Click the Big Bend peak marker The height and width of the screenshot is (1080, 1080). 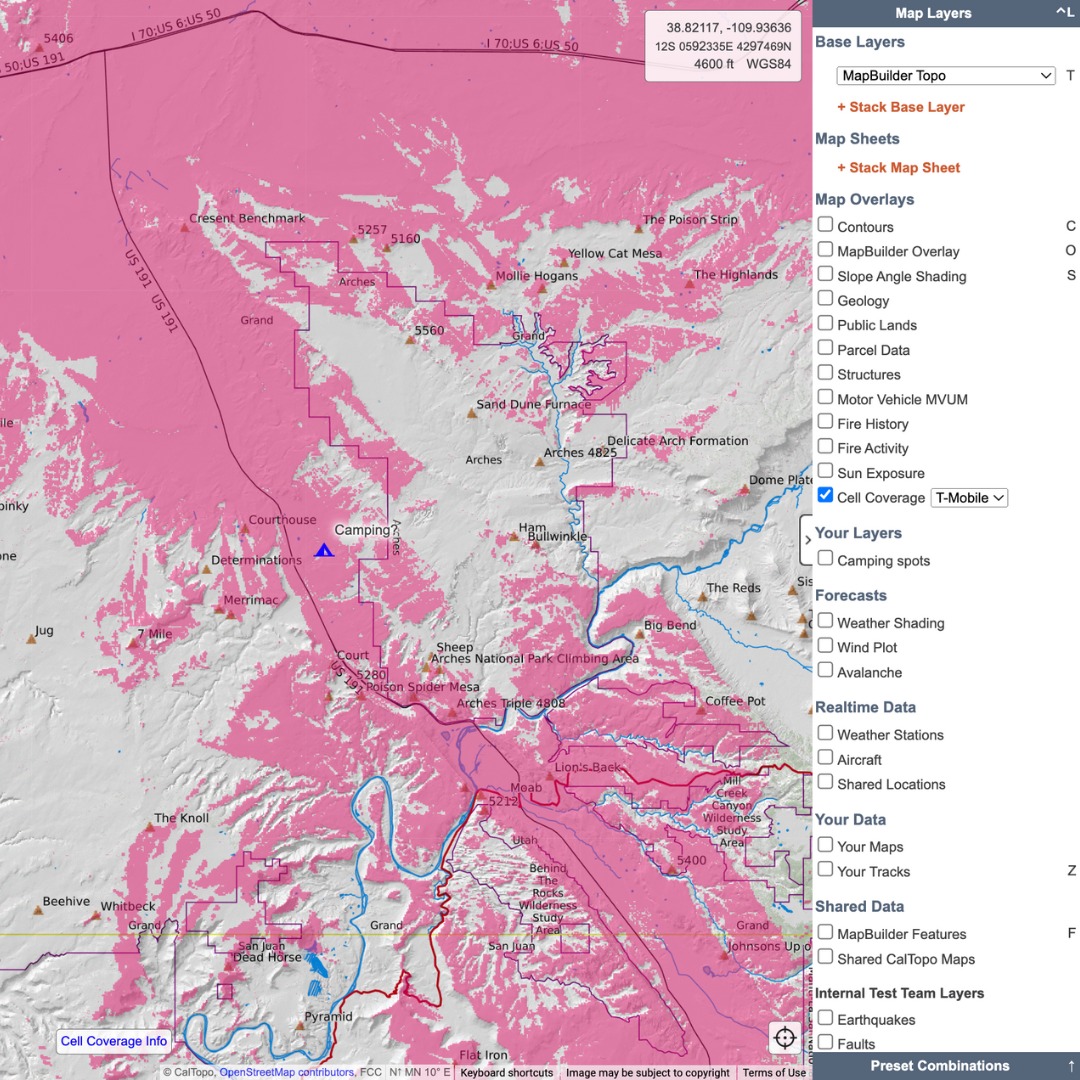coord(639,634)
